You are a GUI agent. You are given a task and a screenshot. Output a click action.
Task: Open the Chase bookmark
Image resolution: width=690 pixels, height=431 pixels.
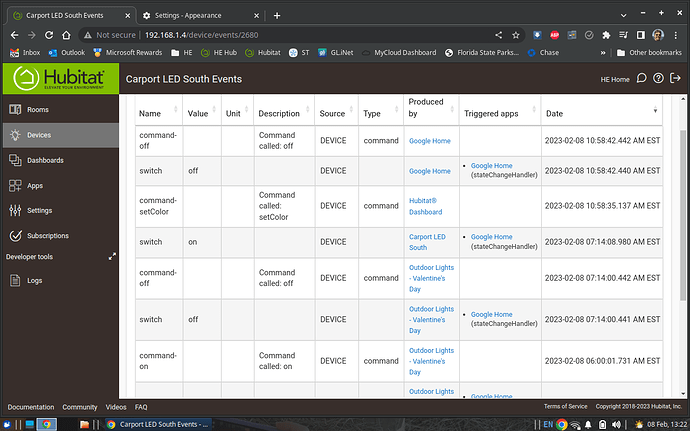(543, 52)
